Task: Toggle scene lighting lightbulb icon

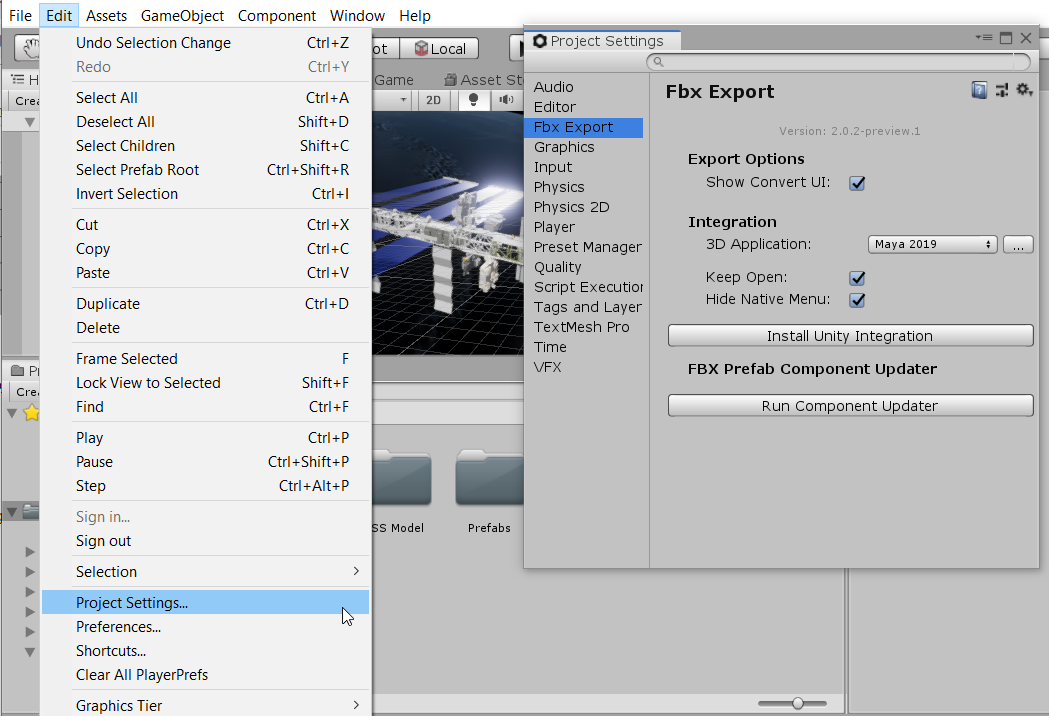Action: coord(473,100)
